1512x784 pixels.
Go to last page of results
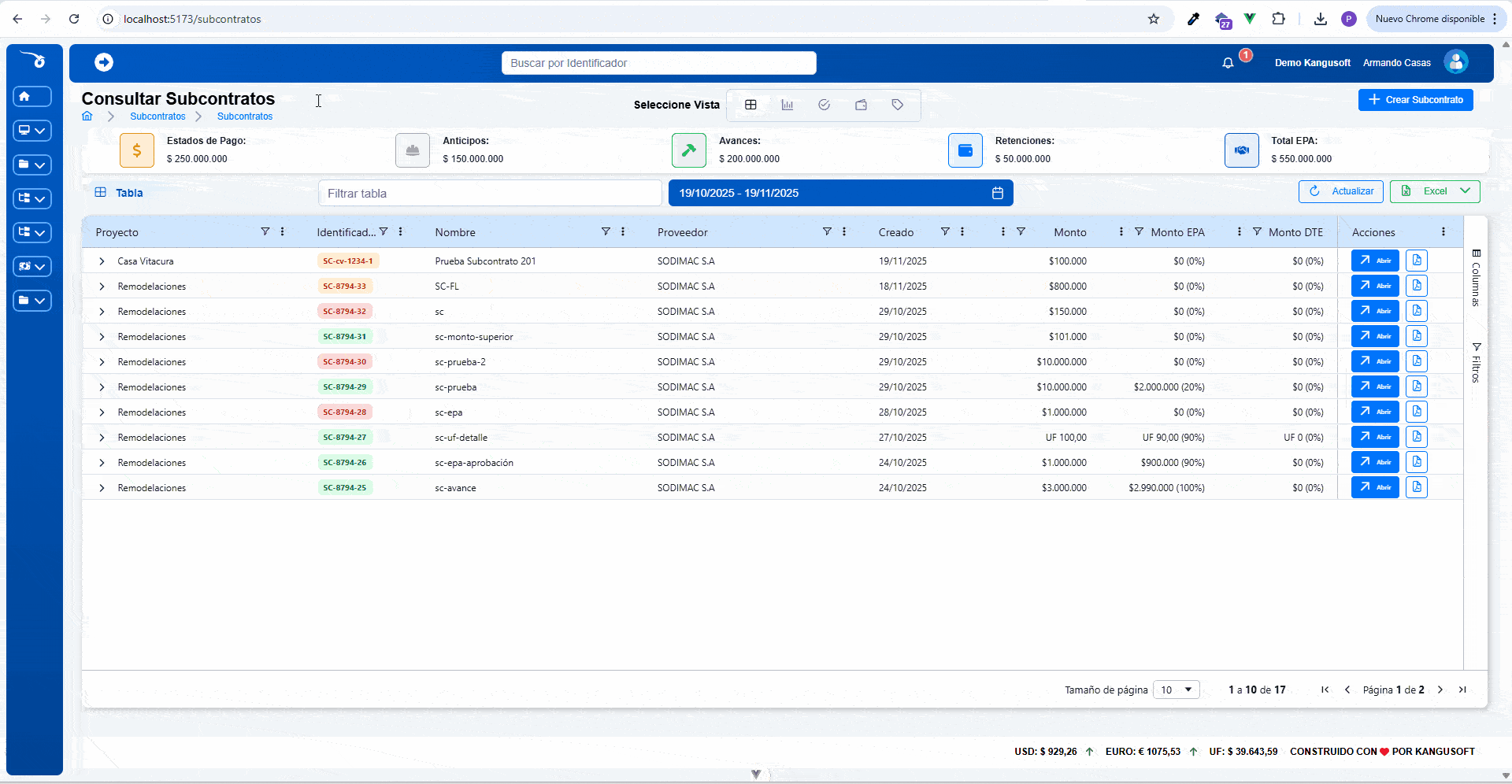coord(1462,690)
